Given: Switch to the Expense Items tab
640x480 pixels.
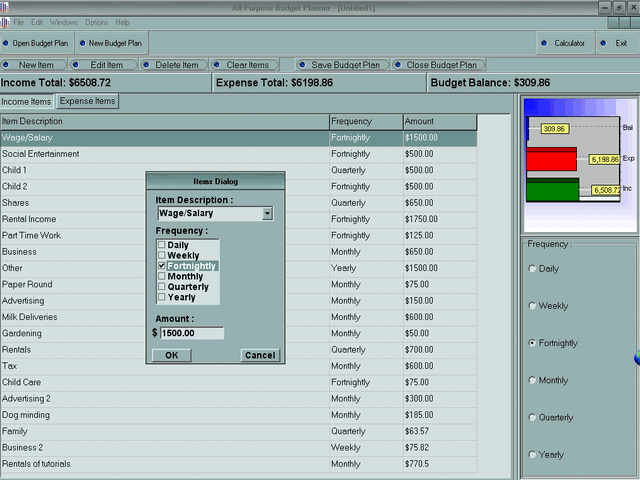Looking at the screenshot, I should (87, 101).
